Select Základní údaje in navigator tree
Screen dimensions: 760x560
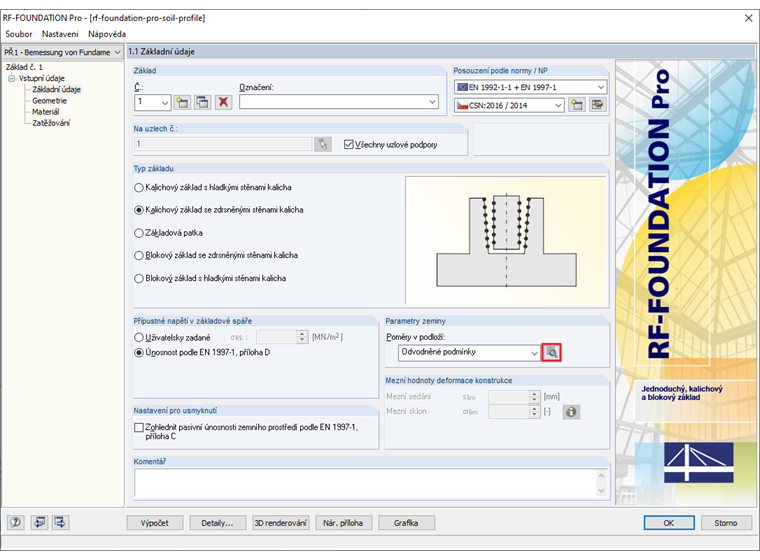tap(56, 90)
